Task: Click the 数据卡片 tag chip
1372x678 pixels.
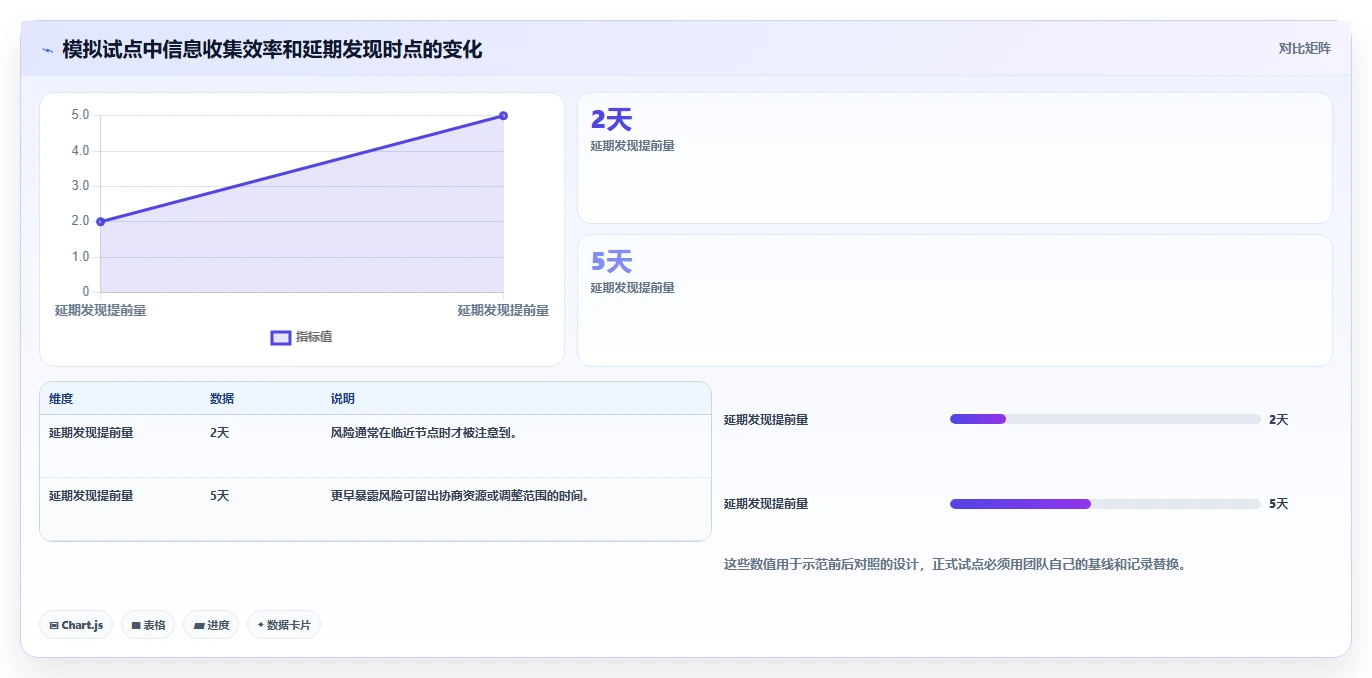Action: point(284,625)
